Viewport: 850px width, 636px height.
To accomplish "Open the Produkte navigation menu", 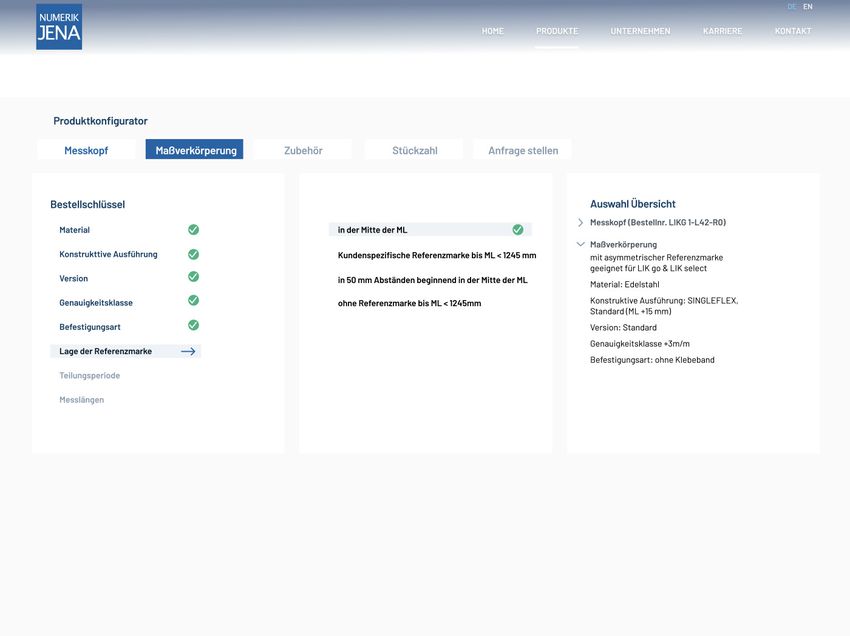I will pyautogui.click(x=556, y=31).
